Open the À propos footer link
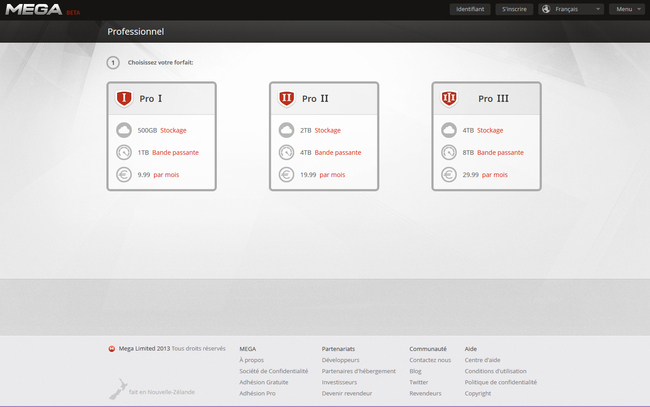650x407 pixels. 251,360
